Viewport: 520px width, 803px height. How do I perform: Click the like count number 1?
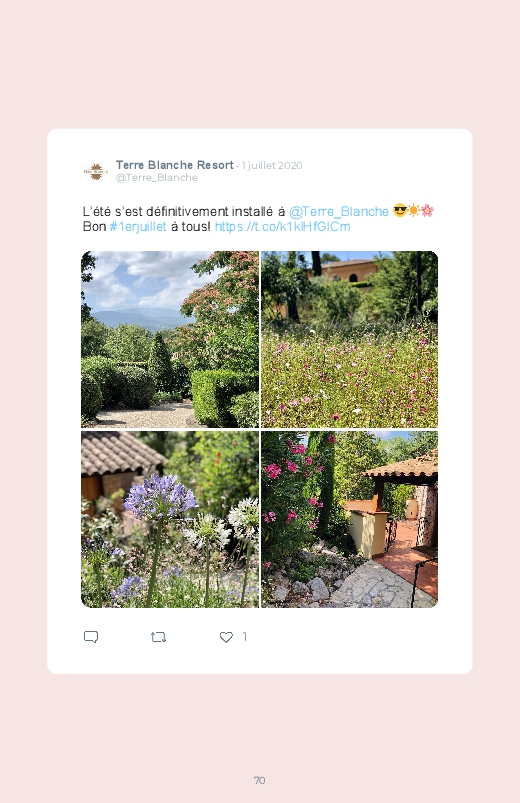tap(245, 637)
